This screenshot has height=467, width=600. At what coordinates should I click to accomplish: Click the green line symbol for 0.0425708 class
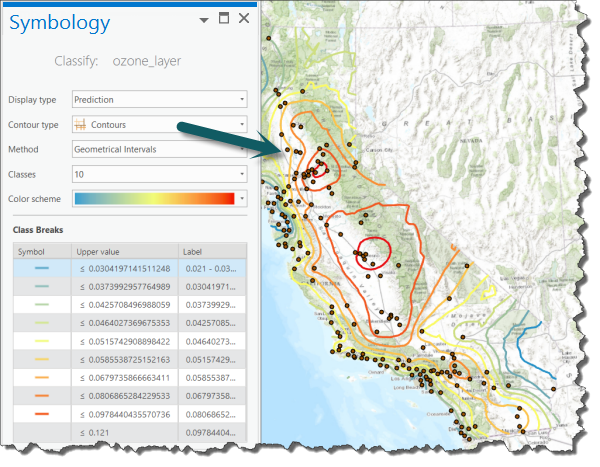coord(41,304)
